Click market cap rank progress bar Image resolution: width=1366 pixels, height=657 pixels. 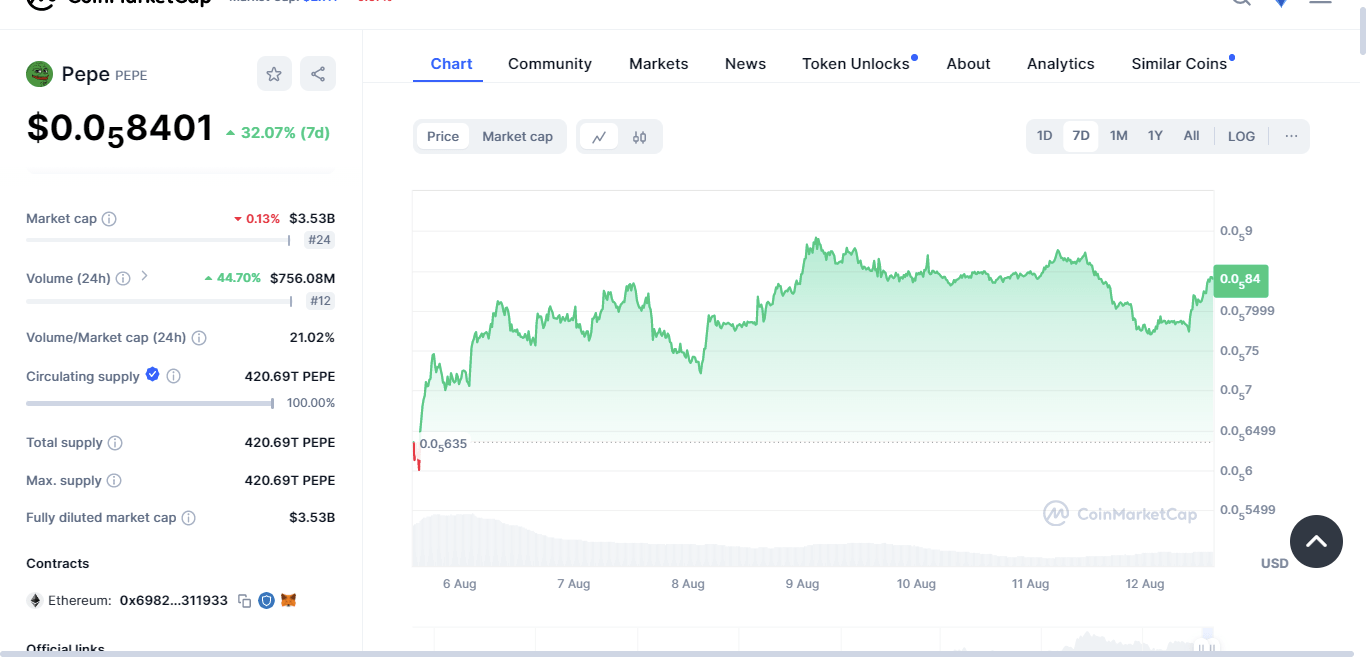click(157, 240)
